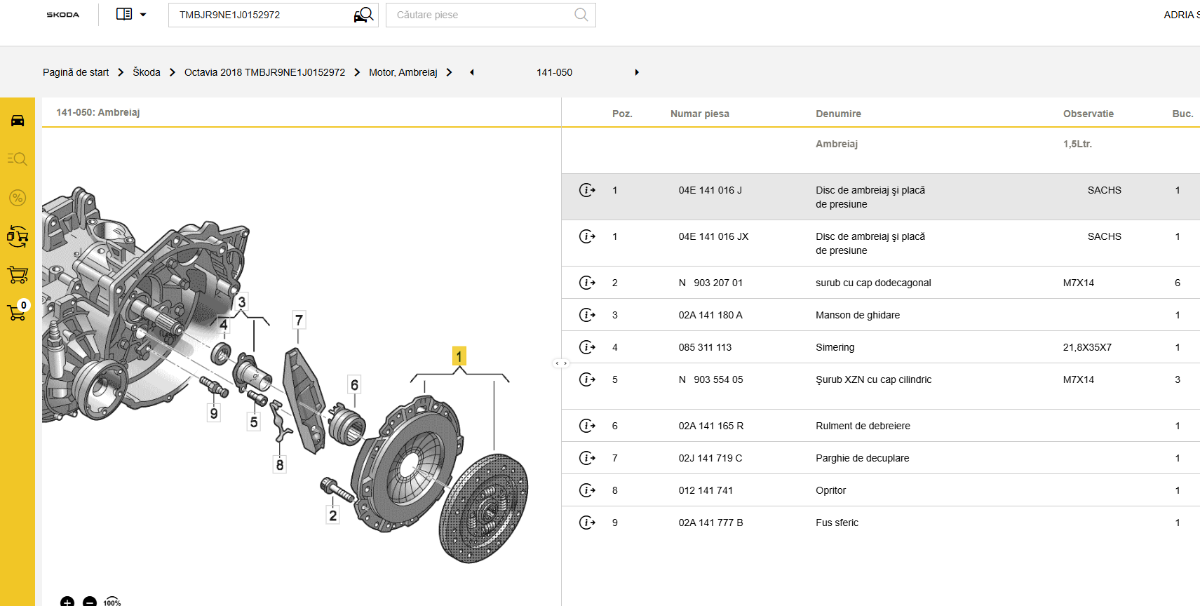Go to previous illustration before 141-050
This screenshot has height=606, width=1200.
click(472, 72)
